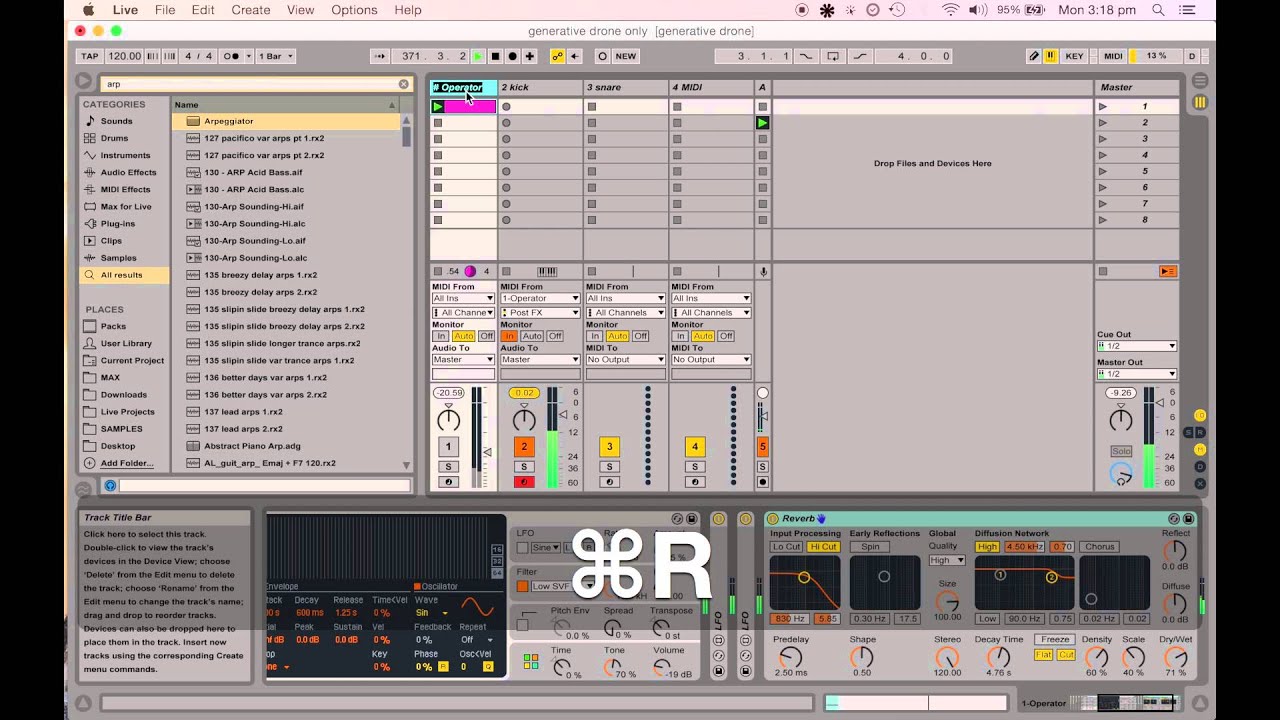Open the Max for Live category
The width and height of the screenshot is (1280, 720).
tap(126, 206)
